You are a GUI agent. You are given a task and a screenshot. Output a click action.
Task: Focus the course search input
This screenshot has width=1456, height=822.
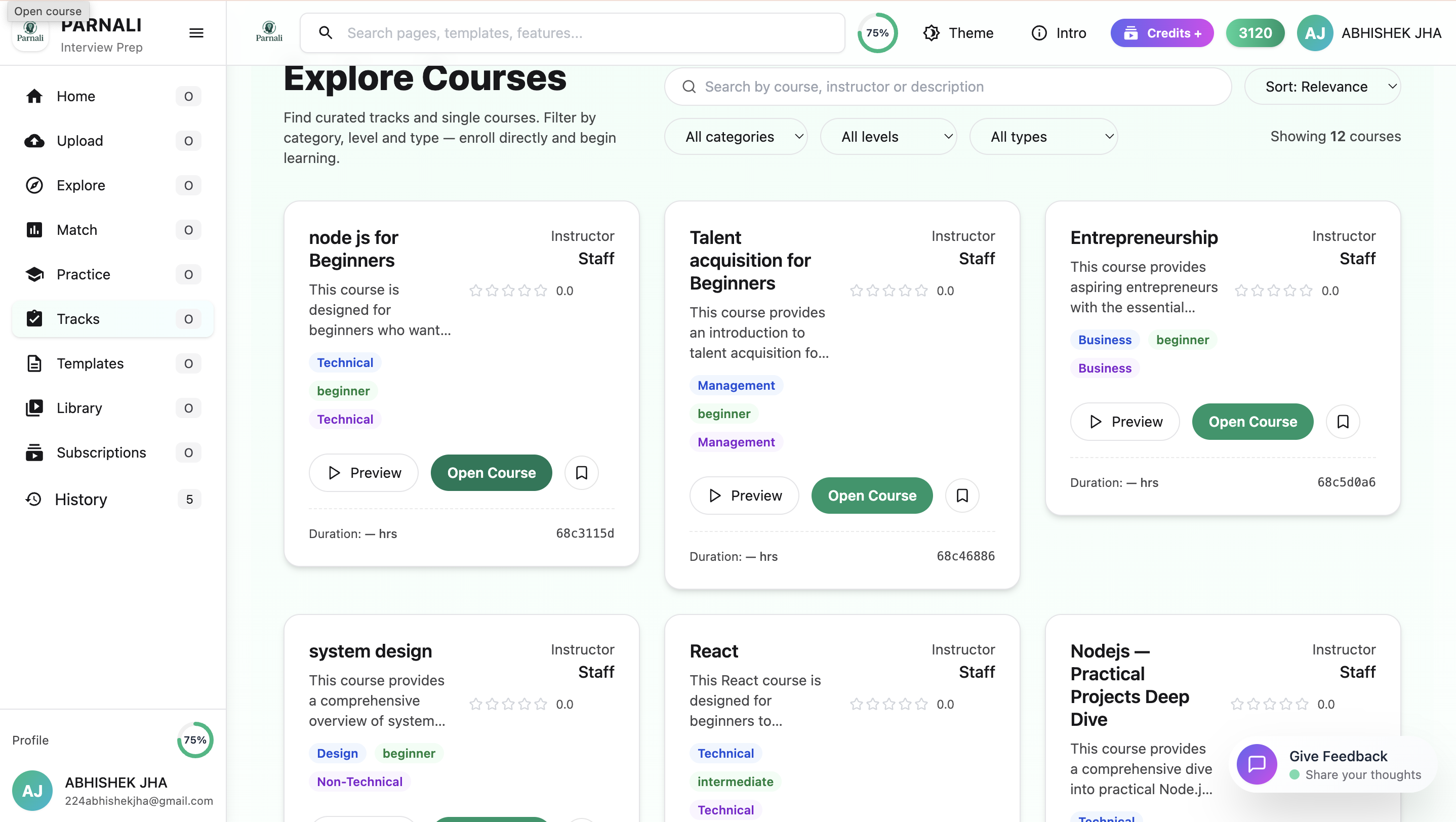947,87
